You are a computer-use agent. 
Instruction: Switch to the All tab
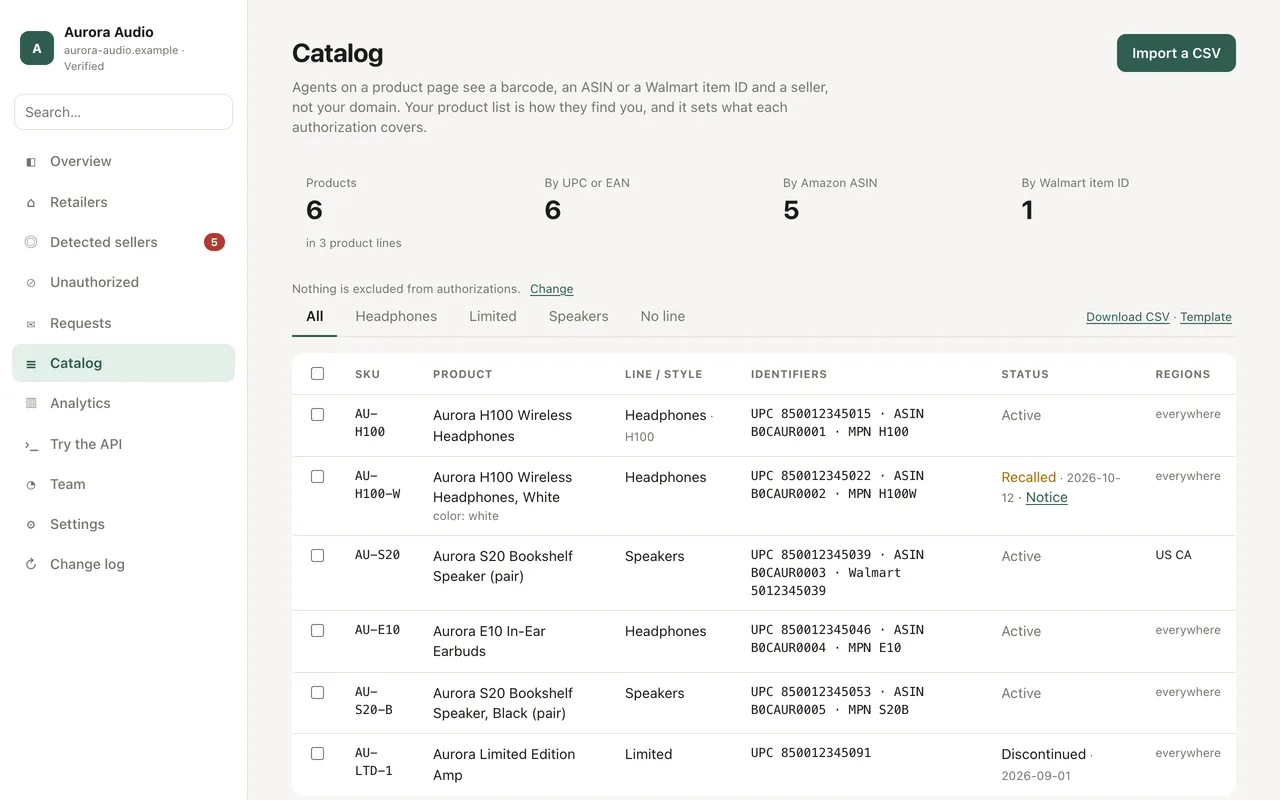tap(314, 317)
